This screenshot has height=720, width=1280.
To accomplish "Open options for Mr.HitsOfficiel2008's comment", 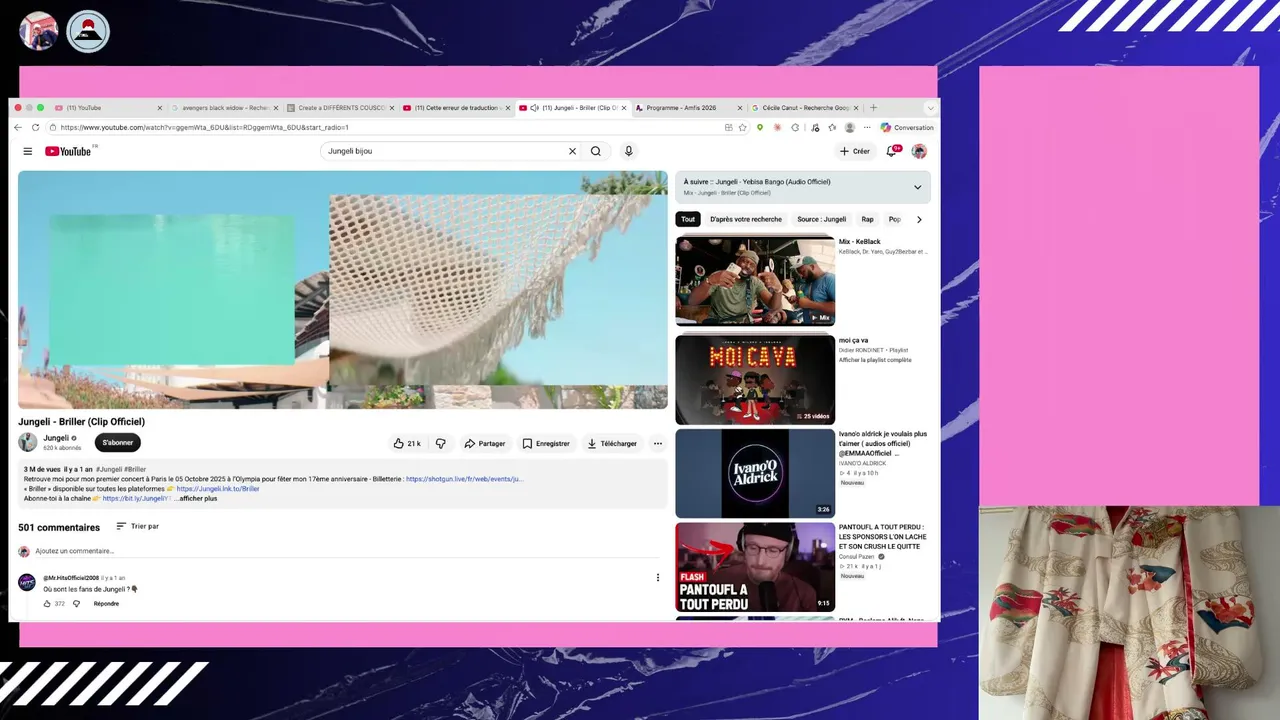I will (x=657, y=577).
